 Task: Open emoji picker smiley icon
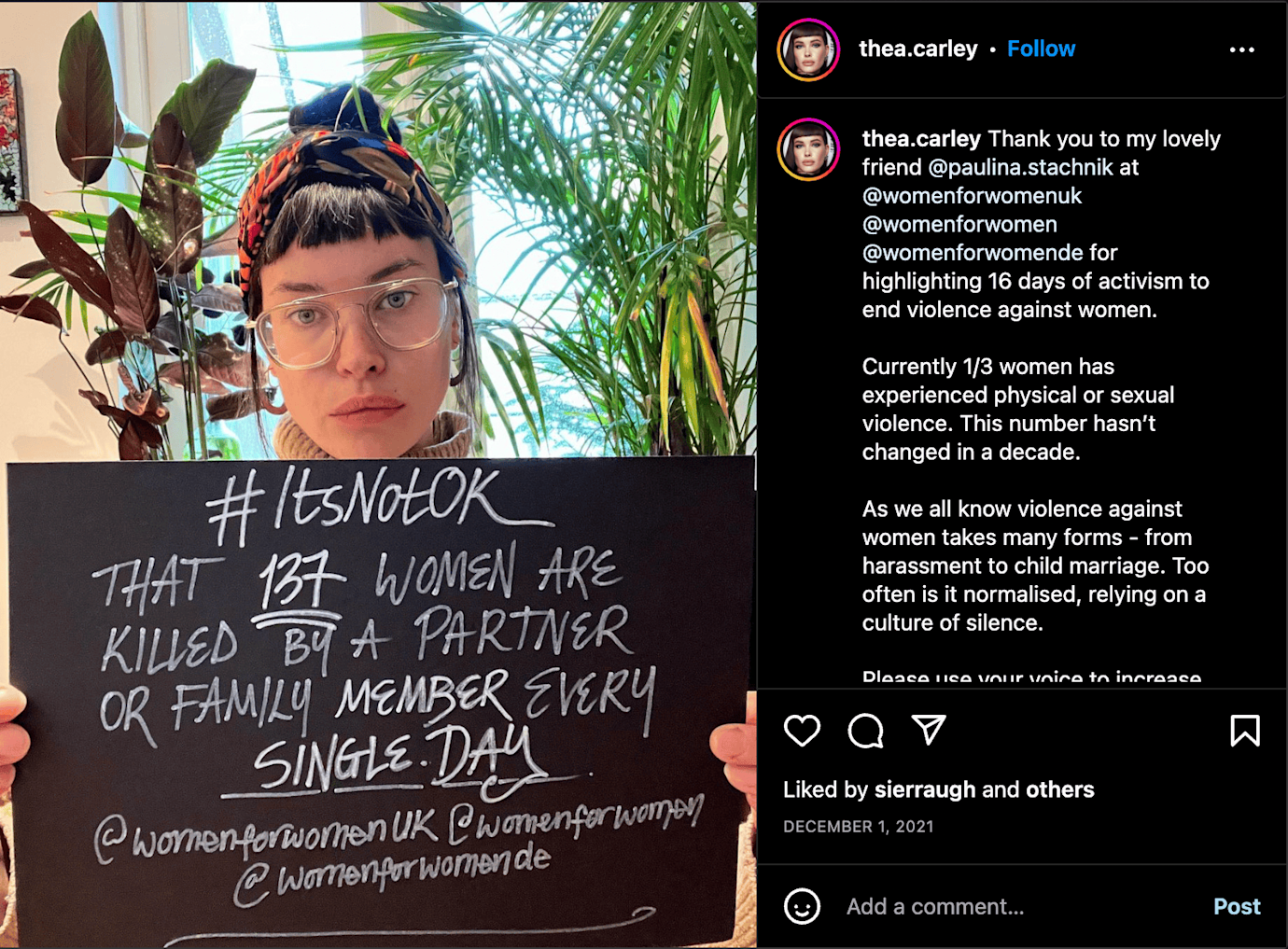[x=802, y=906]
